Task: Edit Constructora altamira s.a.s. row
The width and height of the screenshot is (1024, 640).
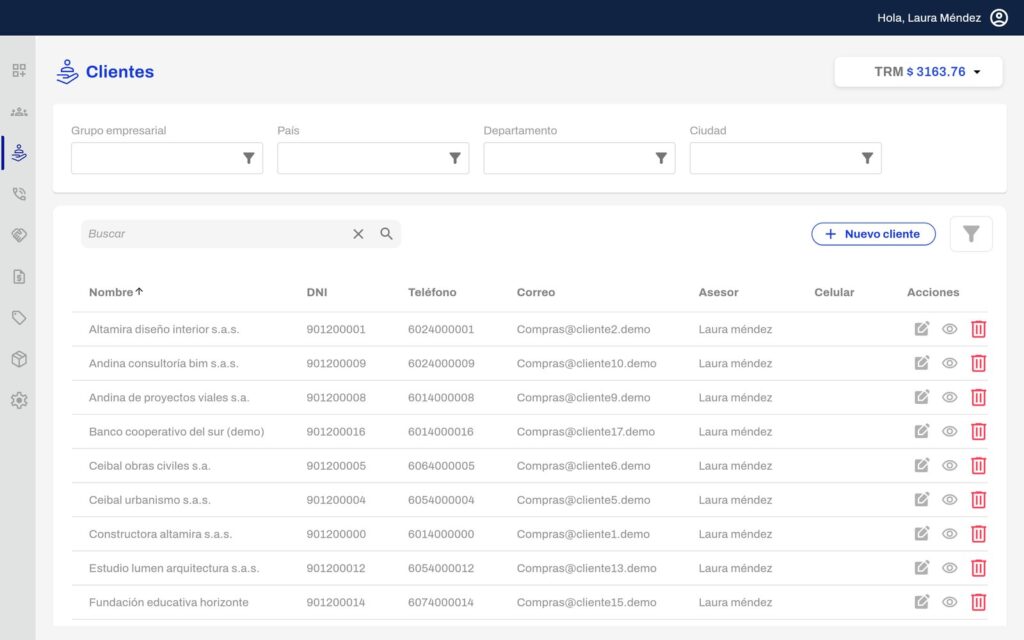Action: pyautogui.click(x=921, y=534)
